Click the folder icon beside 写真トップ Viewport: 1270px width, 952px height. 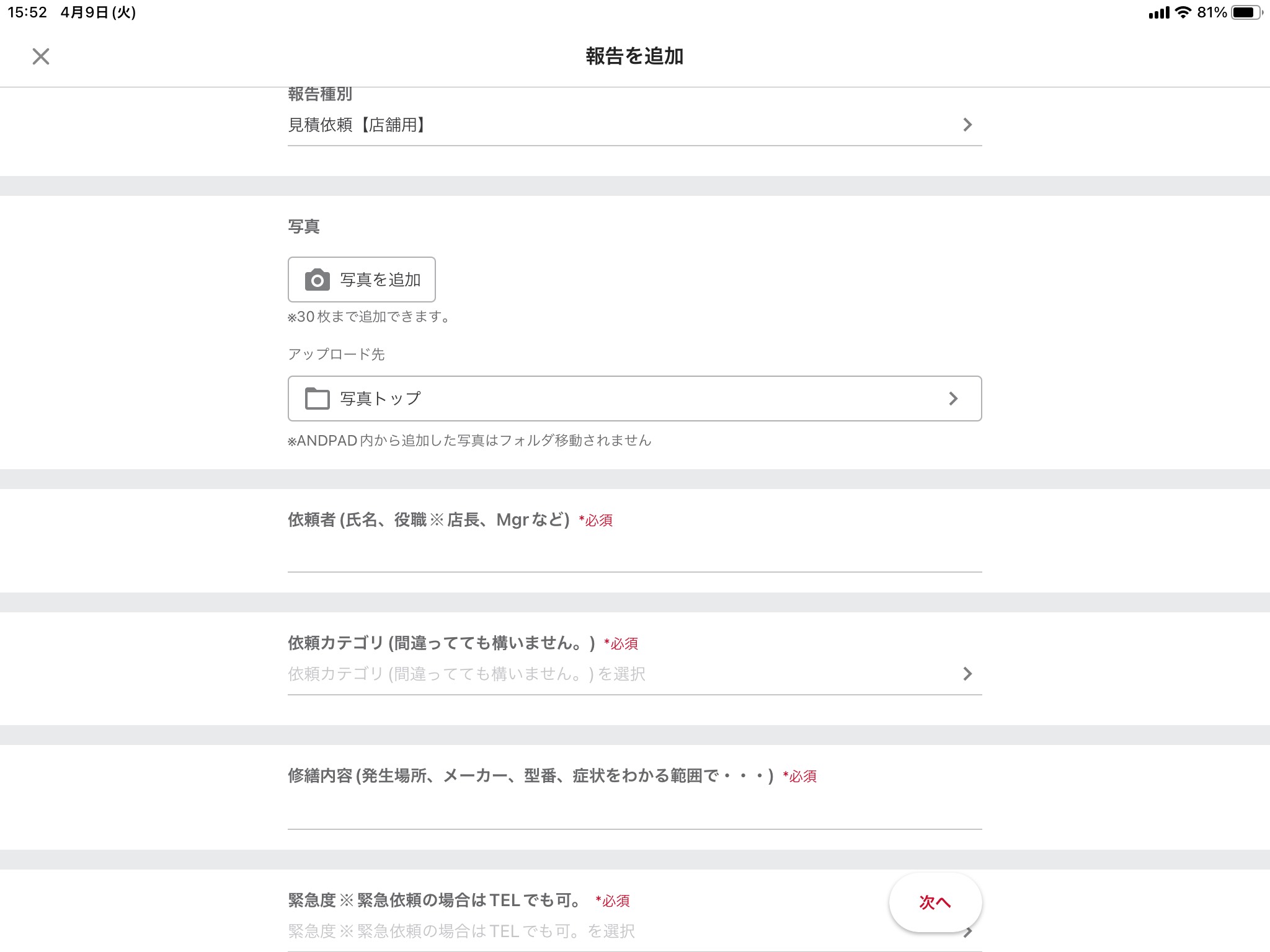point(317,399)
